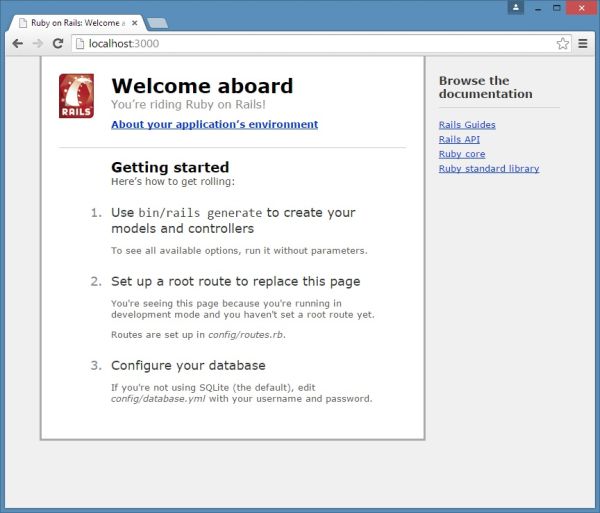Click 'Set up a root route' heading
This screenshot has width=600, height=513.
pos(236,282)
